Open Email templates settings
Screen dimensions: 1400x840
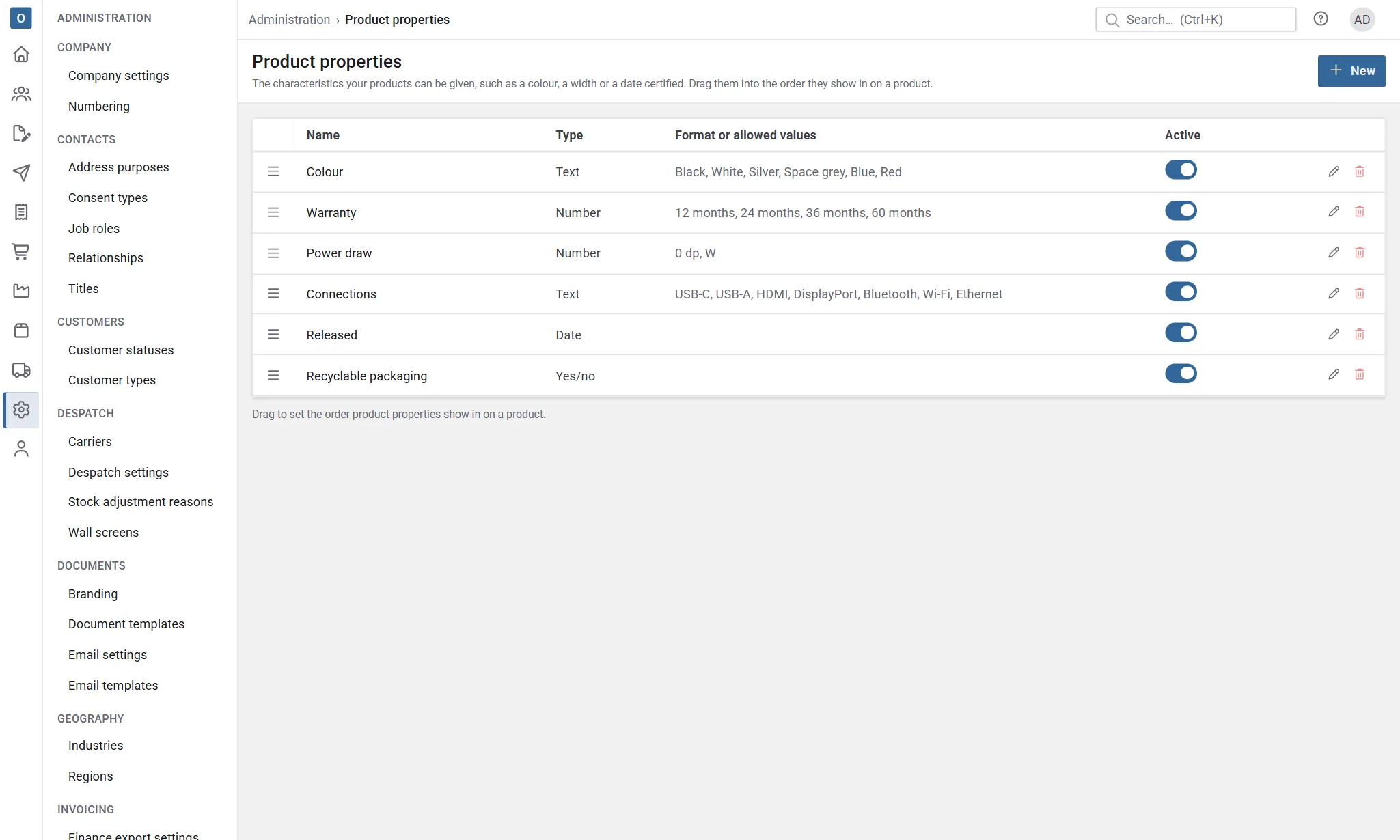[x=113, y=686]
